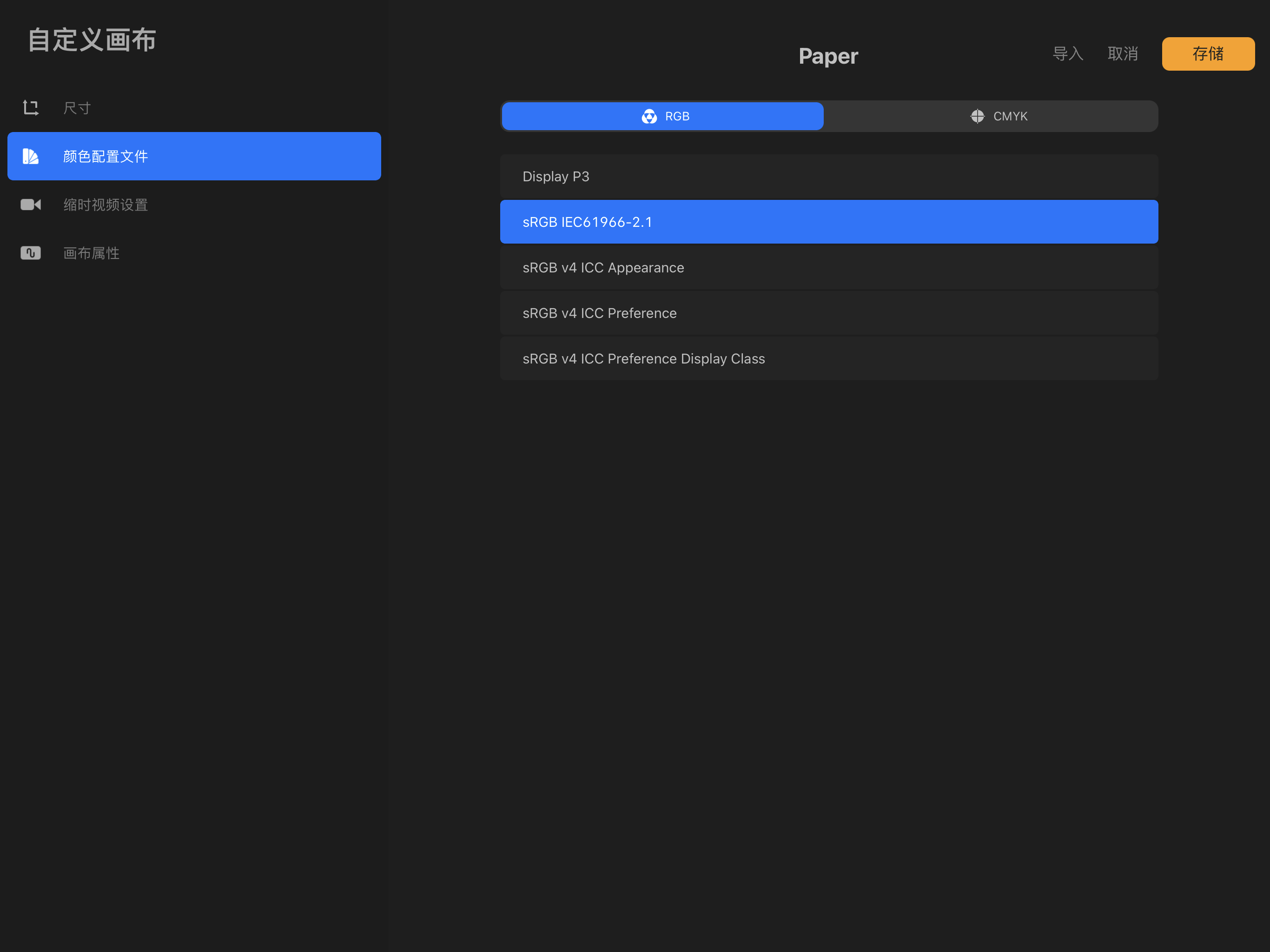The image size is (1270, 952).
Task: Pick sRGB v4 ICC Preference Display Class
Action: click(828, 359)
